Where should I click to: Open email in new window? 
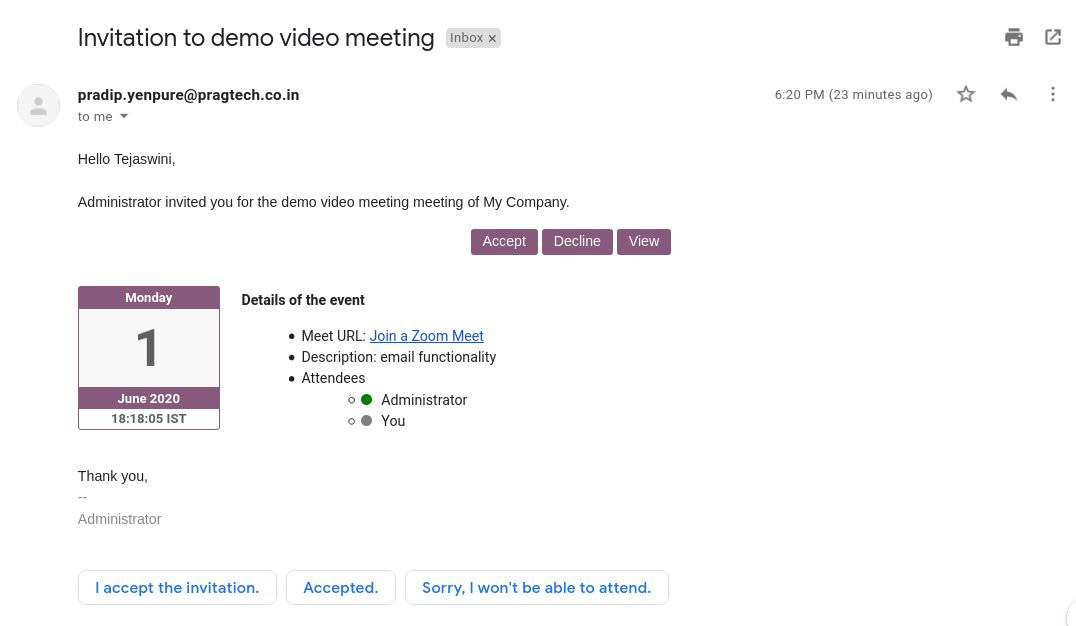click(1053, 38)
